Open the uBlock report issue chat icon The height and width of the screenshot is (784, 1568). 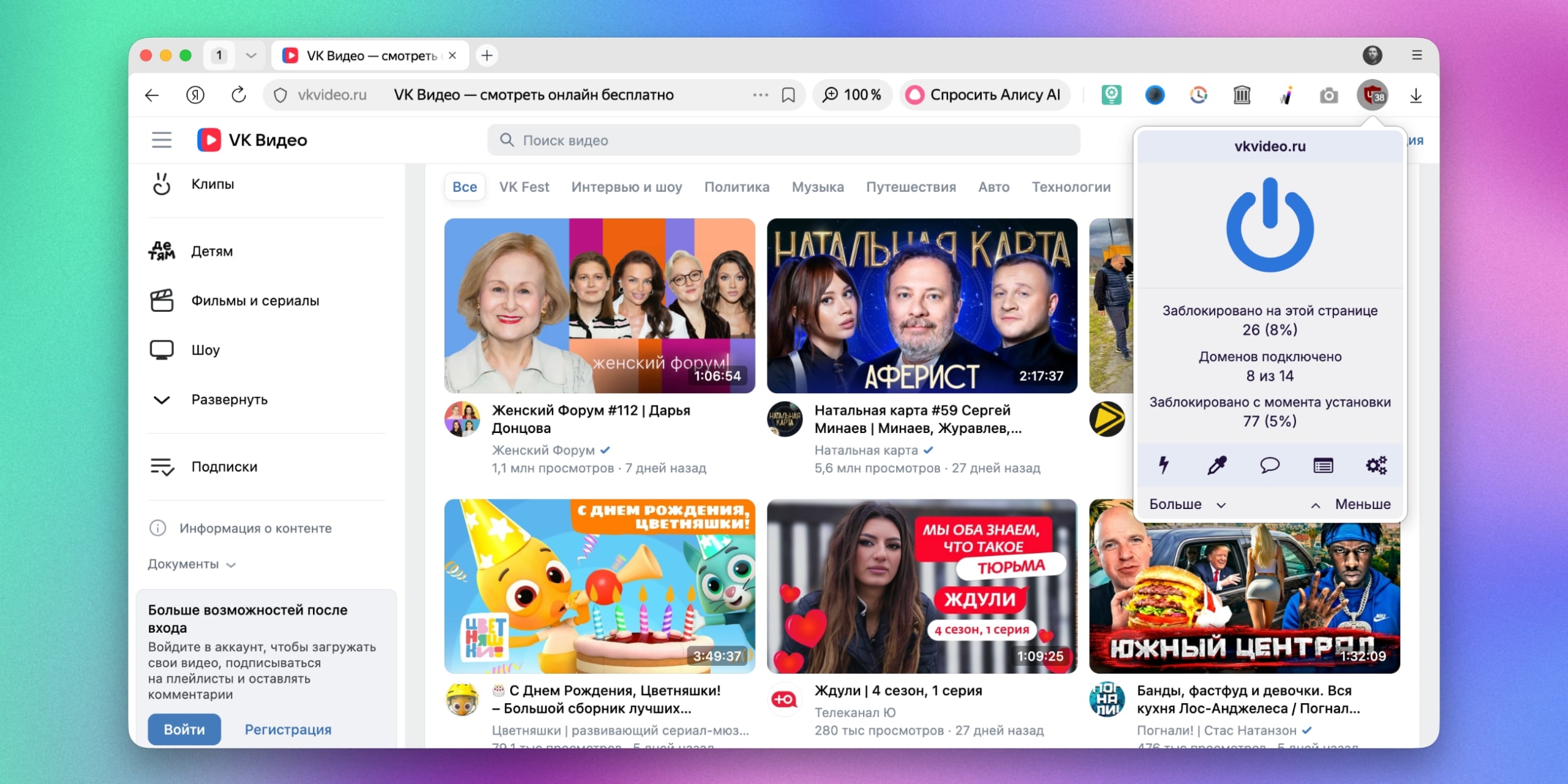(x=1270, y=466)
